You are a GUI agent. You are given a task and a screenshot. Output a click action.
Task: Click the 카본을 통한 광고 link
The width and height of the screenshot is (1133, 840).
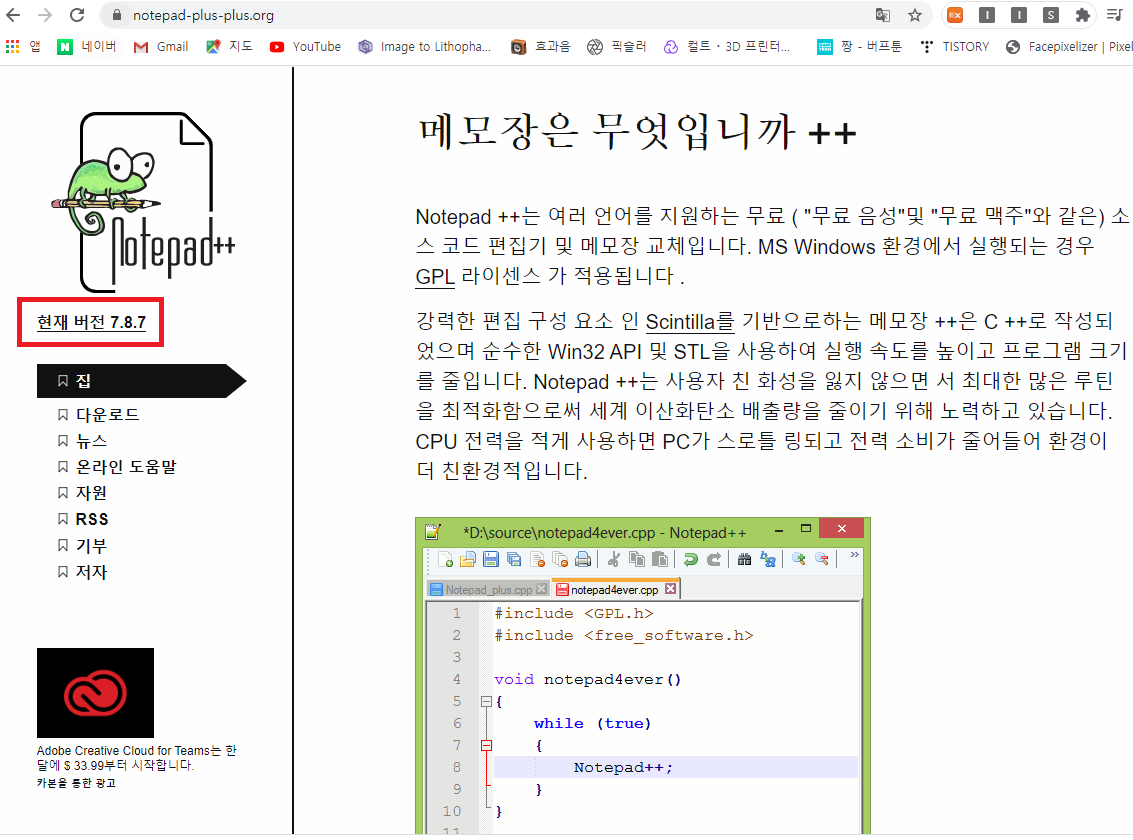(76, 783)
